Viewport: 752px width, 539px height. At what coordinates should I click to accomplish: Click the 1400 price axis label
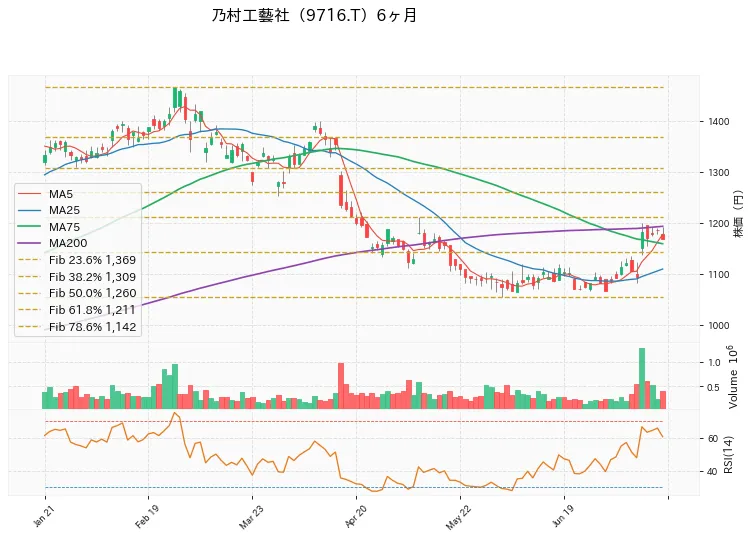click(718, 122)
